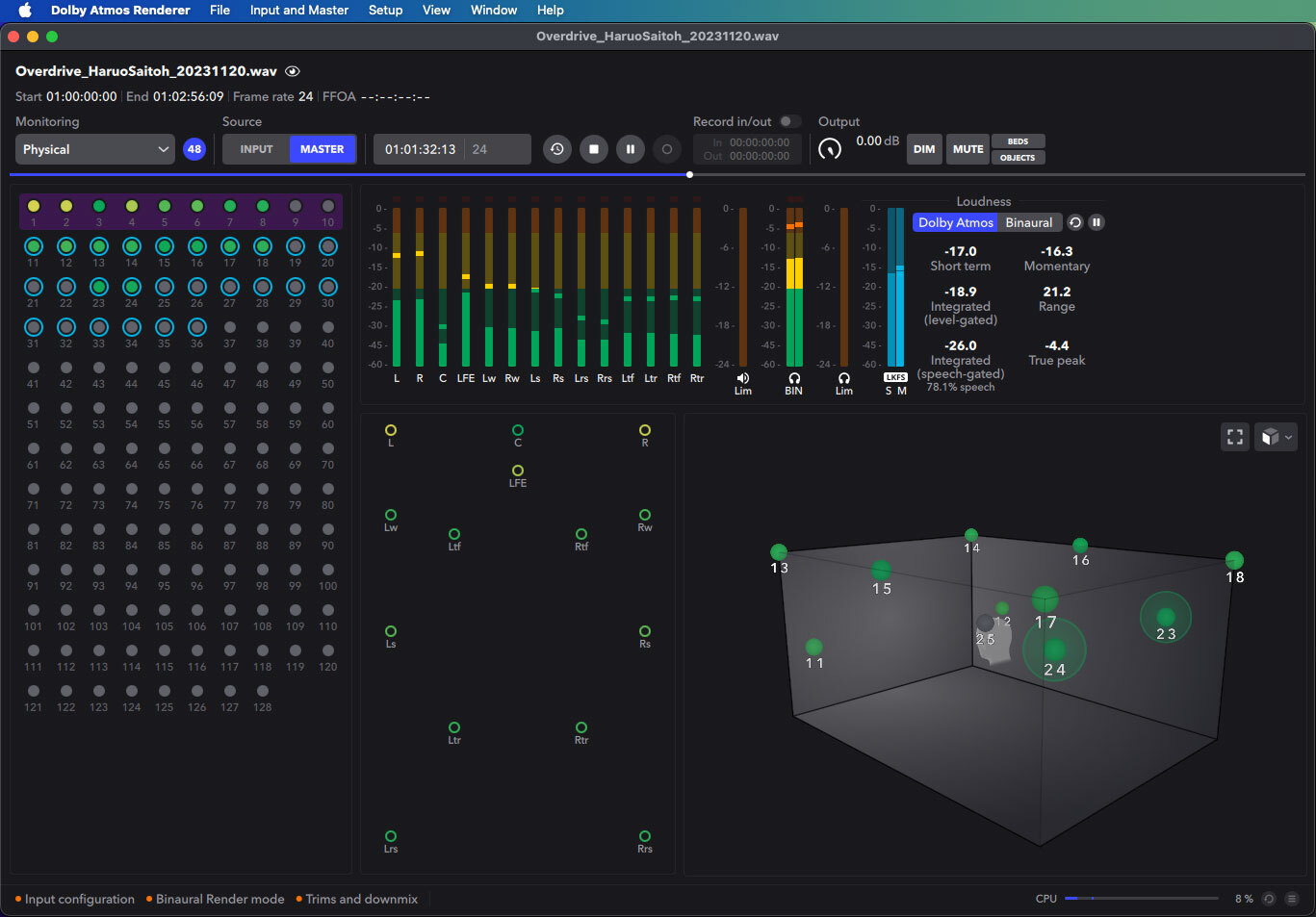Open the Help menu

[x=551, y=10]
